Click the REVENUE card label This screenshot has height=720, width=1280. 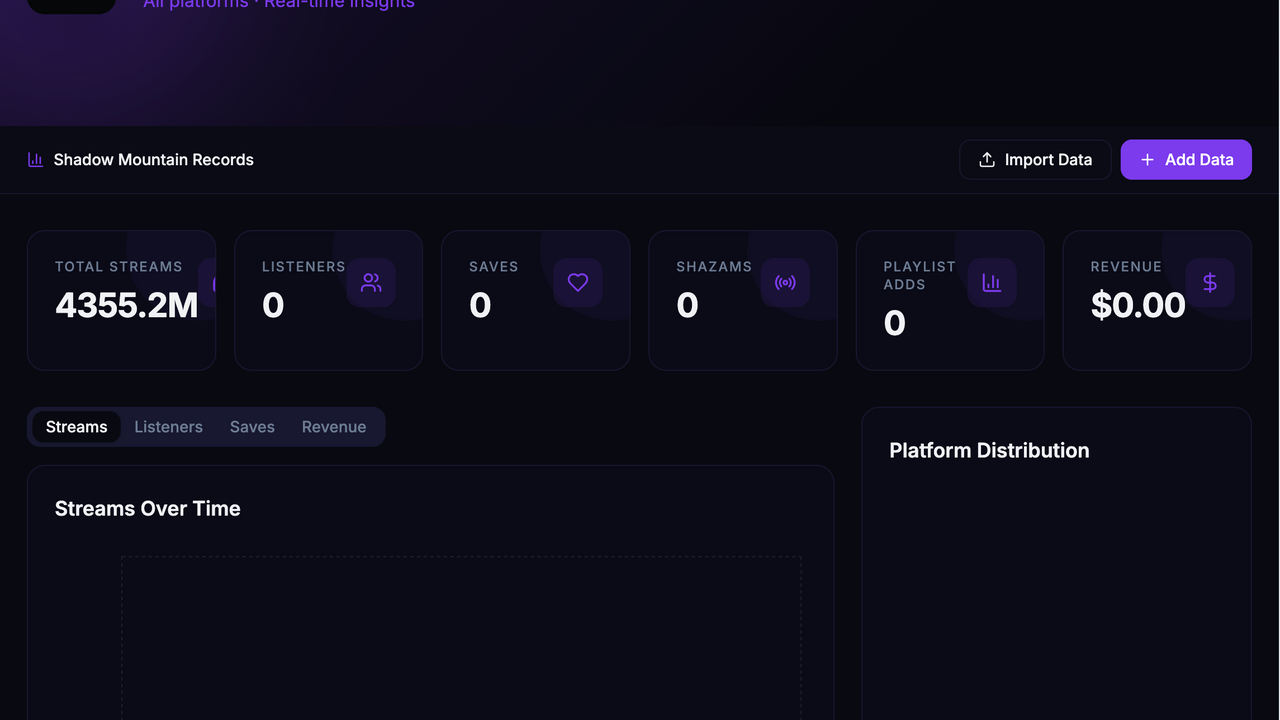pos(1126,267)
